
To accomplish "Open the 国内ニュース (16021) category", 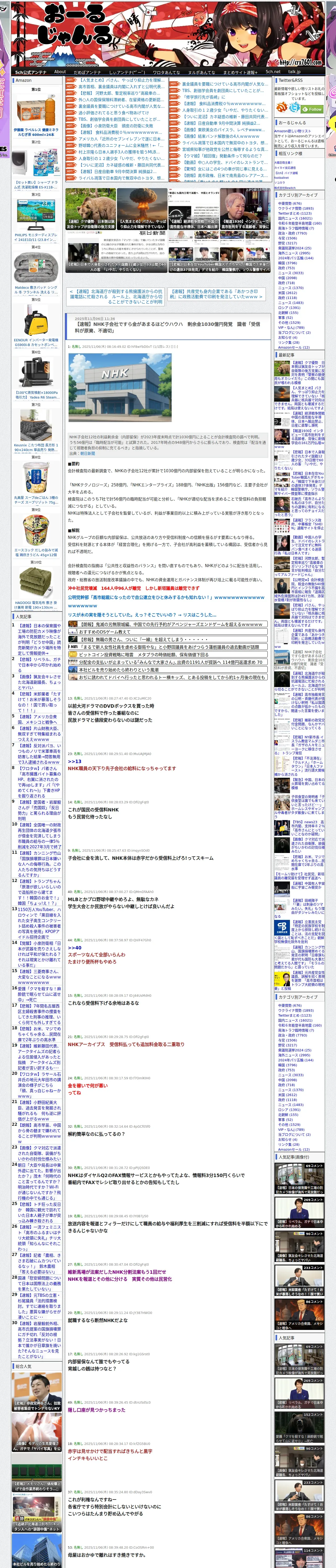I will [295, 218].
